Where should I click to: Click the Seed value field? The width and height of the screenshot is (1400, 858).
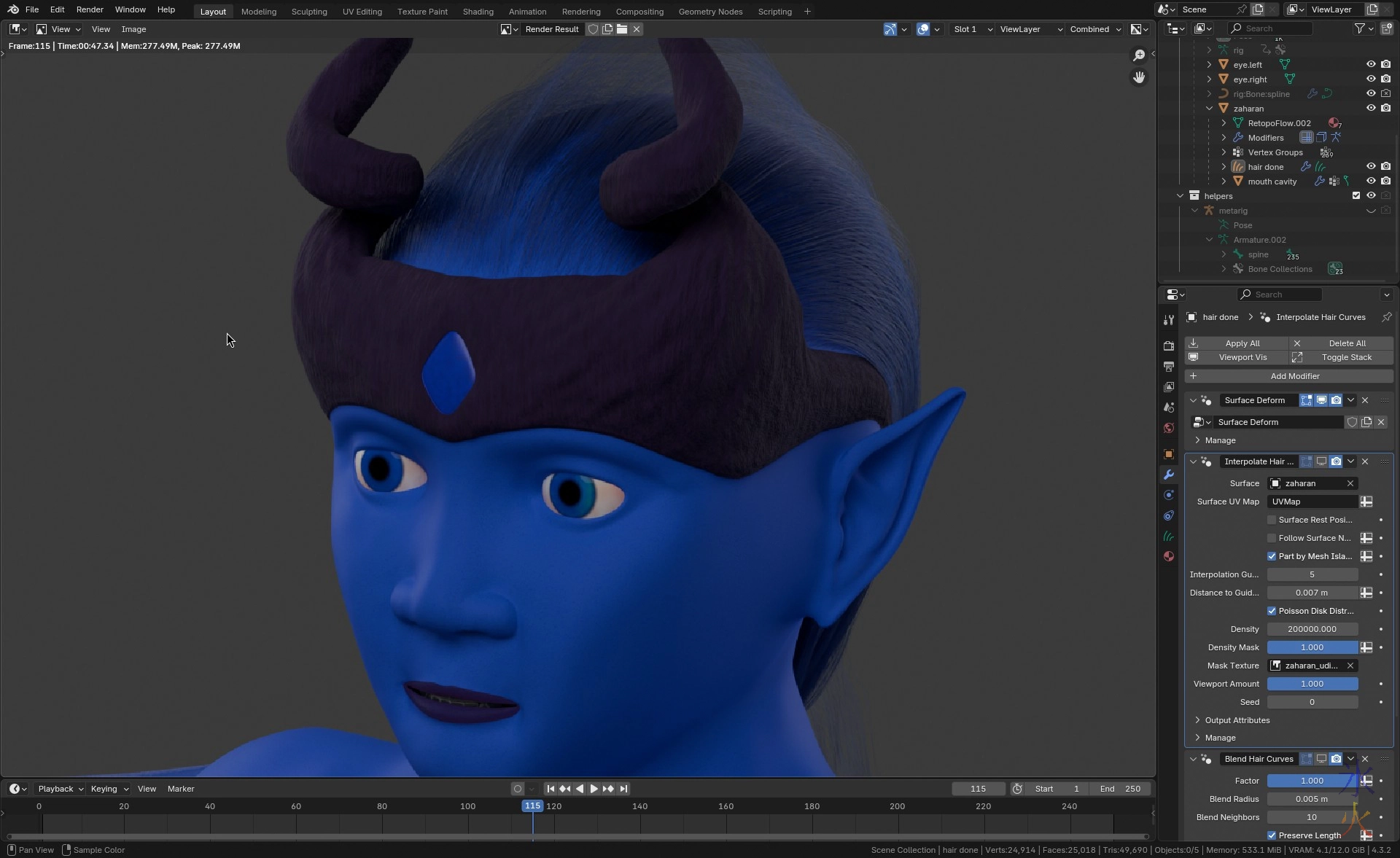[x=1312, y=702]
